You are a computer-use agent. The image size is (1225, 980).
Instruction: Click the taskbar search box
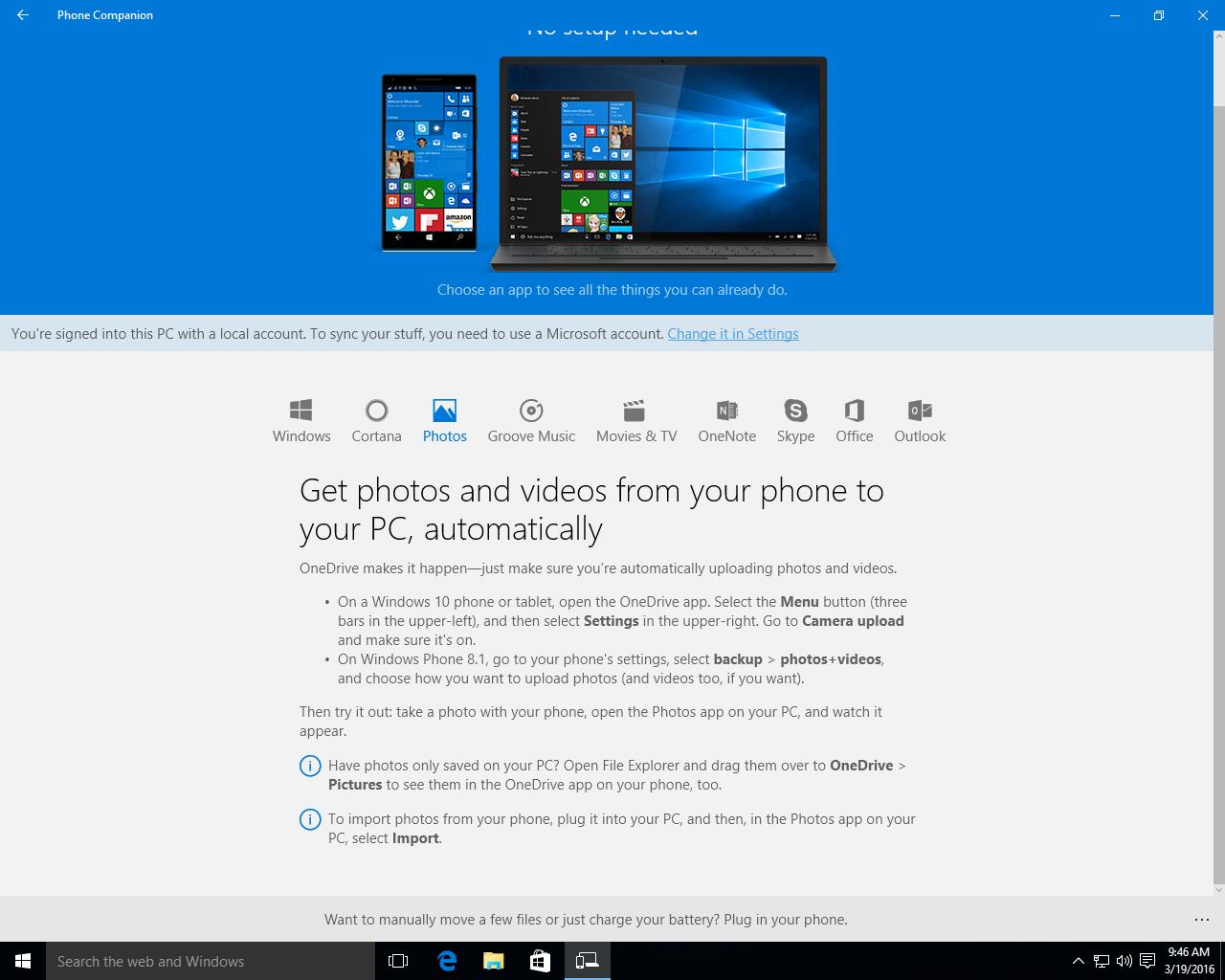[x=211, y=961]
